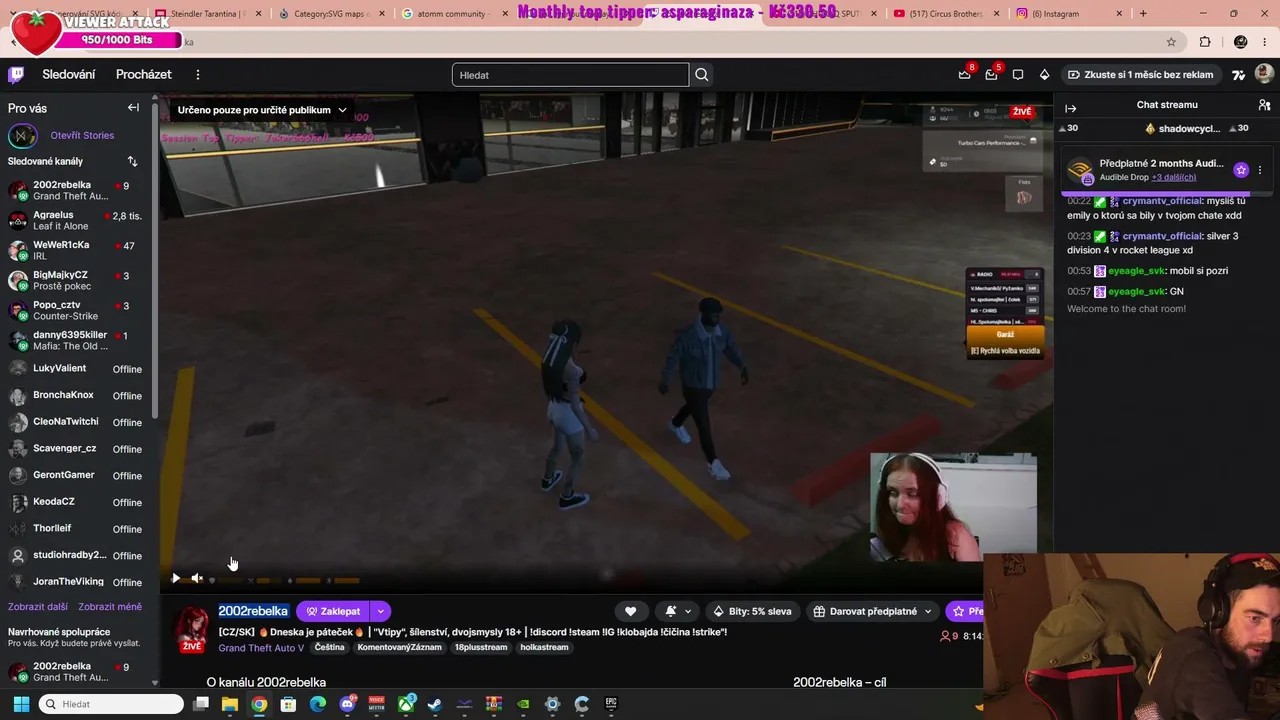This screenshot has width=1280, height=720.
Task: Open the WeWeR1cKa channel in sidebar
Action: (78, 250)
